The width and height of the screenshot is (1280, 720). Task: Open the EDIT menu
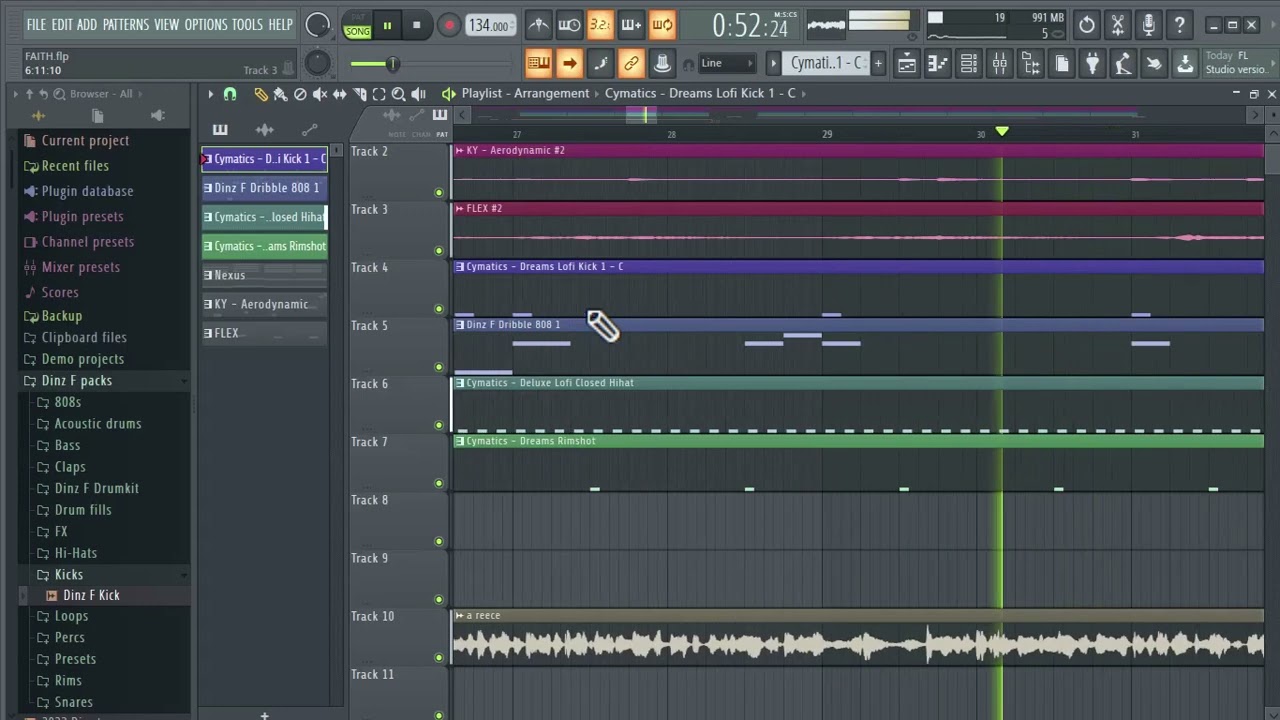62,25
